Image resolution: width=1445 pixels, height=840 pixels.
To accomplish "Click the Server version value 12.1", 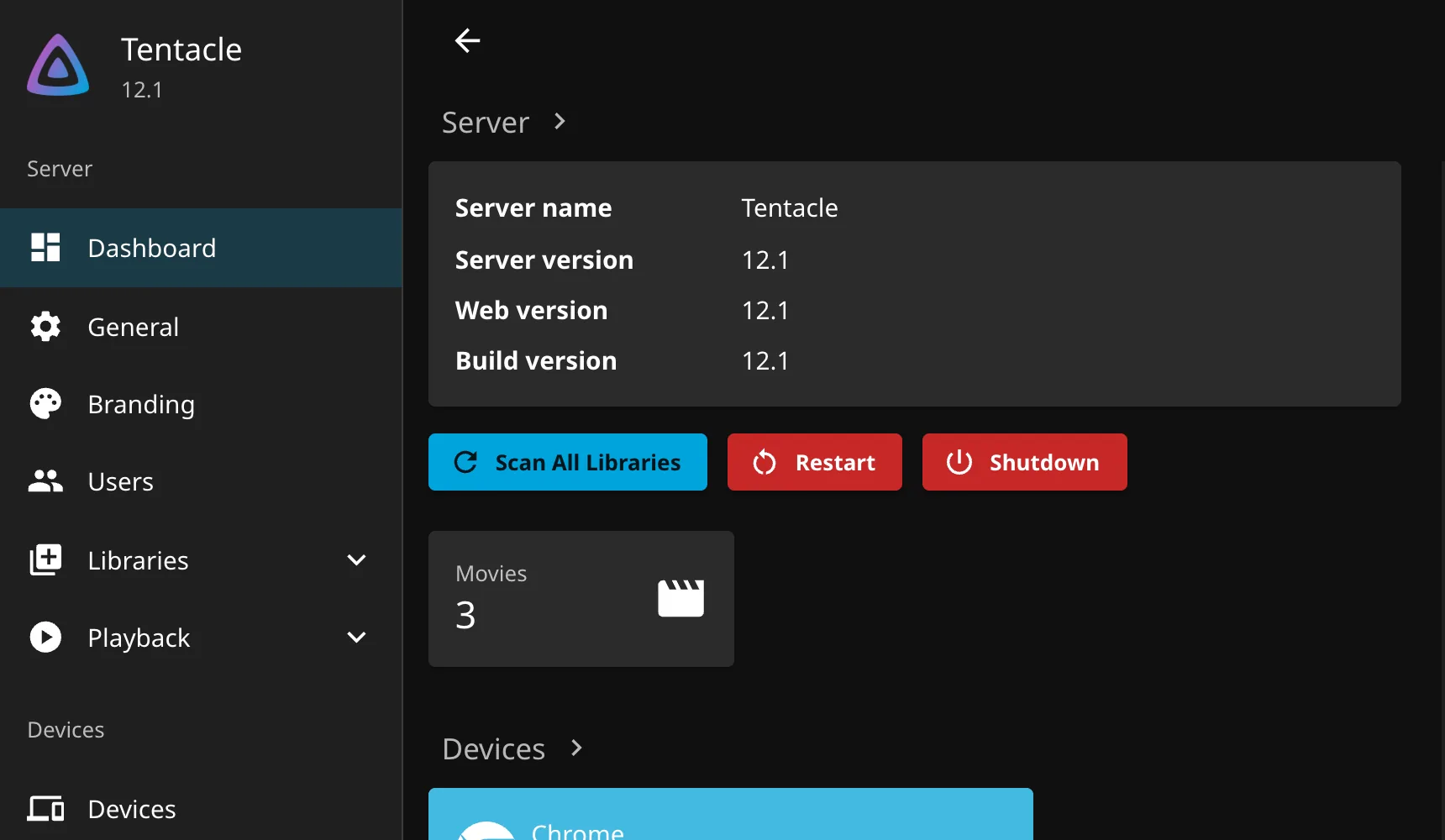I will click(x=765, y=260).
